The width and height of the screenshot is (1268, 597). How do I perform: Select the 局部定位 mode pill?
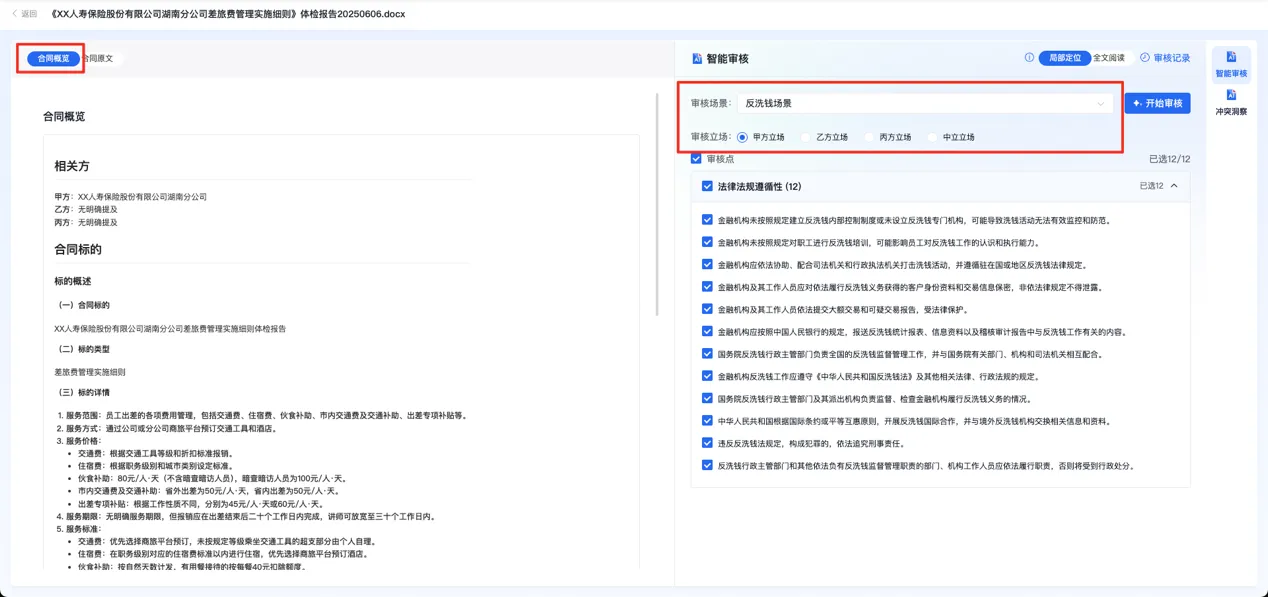[1064, 58]
